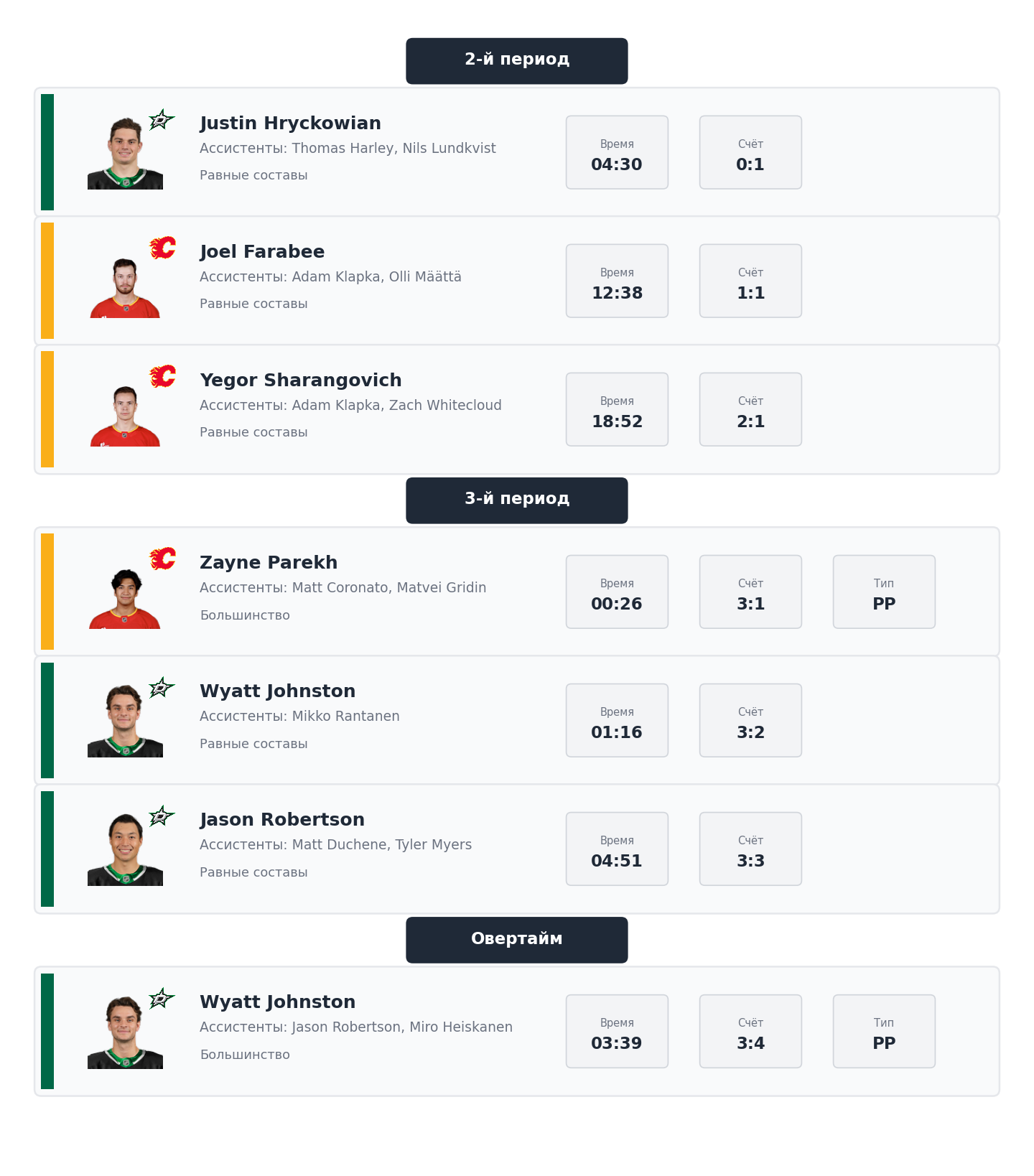Click orange team stripe on Sharangovich row
This screenshot has height=1176, width=1034.
(47, 409)
